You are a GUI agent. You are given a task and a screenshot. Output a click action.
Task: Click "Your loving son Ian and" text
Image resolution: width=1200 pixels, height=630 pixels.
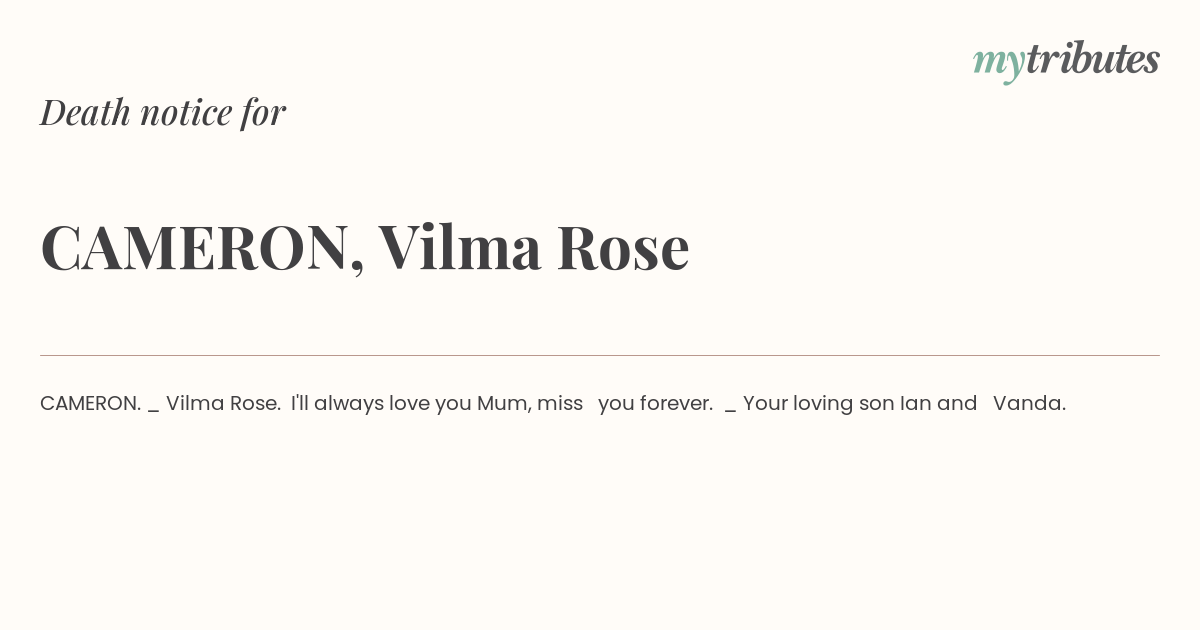click(x=860, y=404)
